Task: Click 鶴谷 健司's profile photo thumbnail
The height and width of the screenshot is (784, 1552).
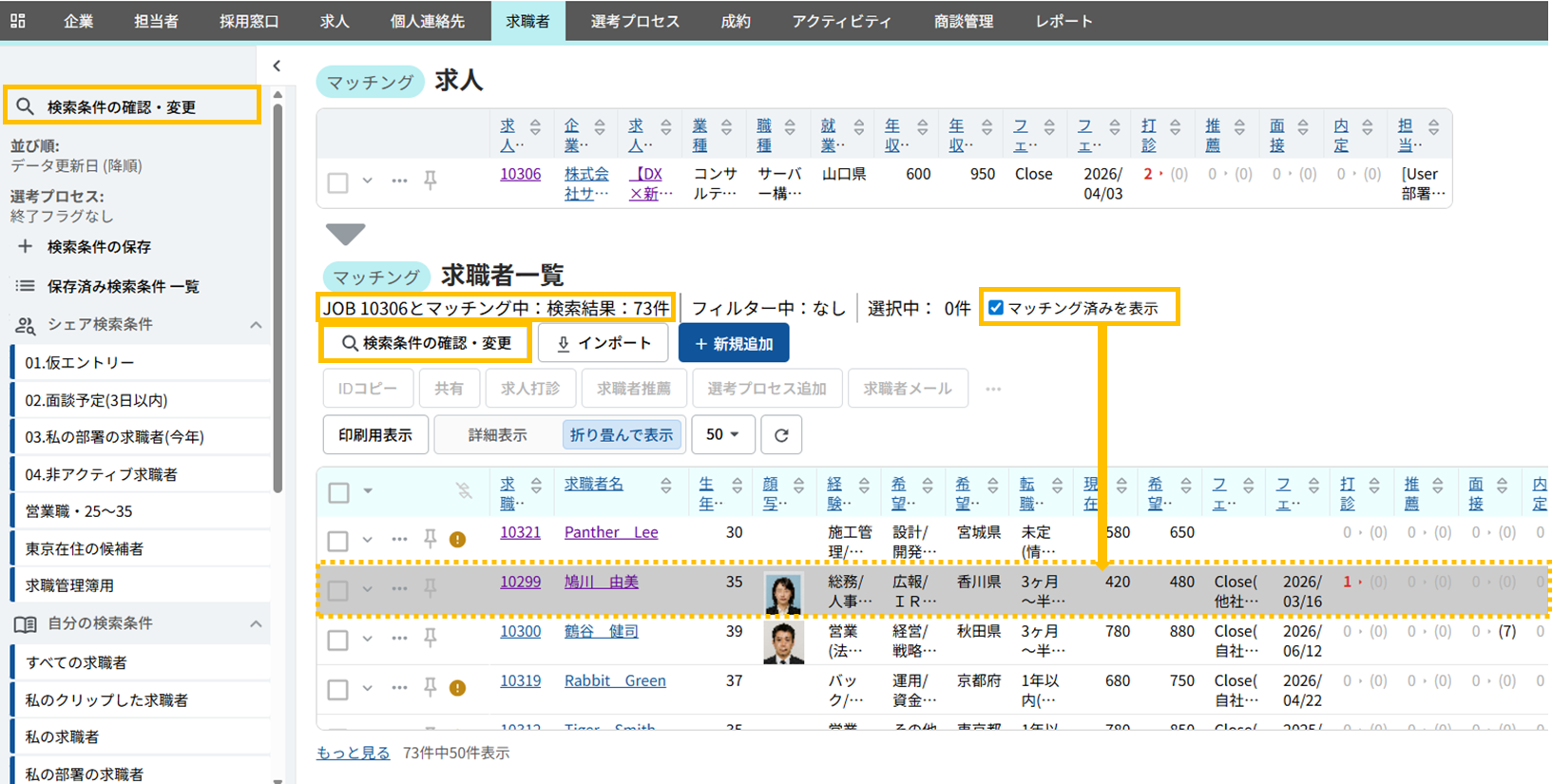Action: point(784,642)
